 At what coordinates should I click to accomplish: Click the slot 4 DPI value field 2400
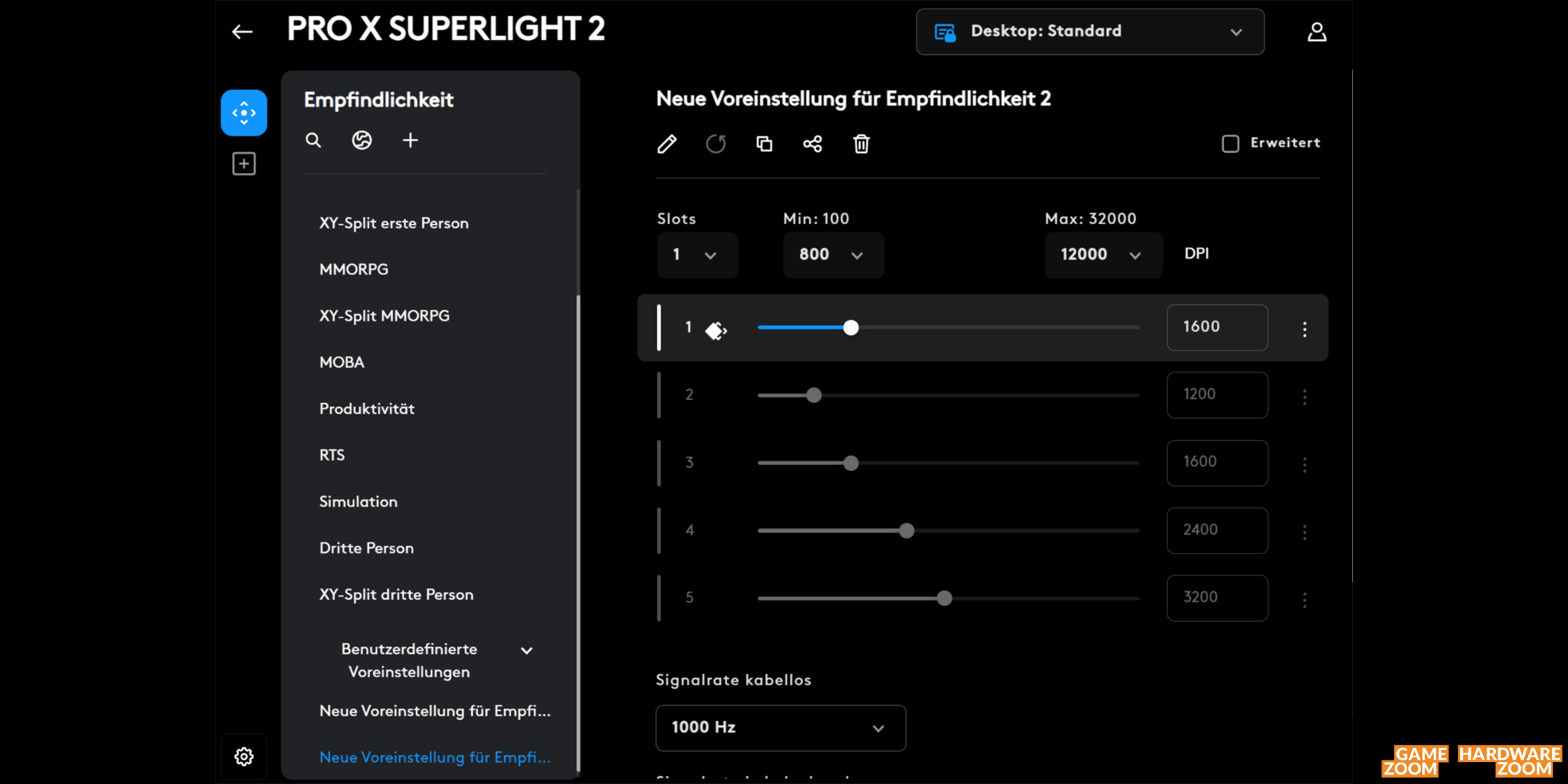(x=1217, y=530)
